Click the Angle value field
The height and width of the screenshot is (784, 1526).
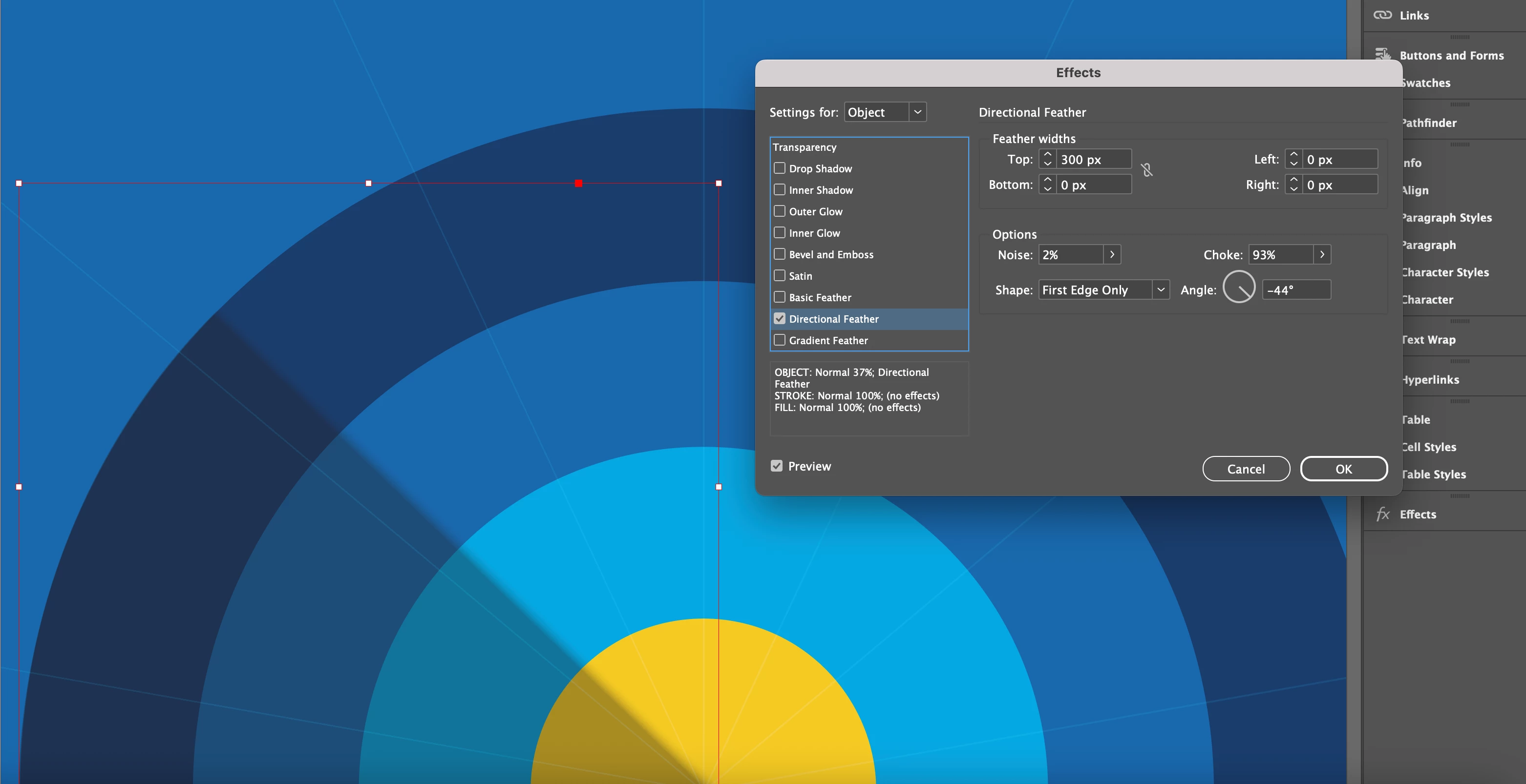pyautogui.click(x=1296, y=289)
